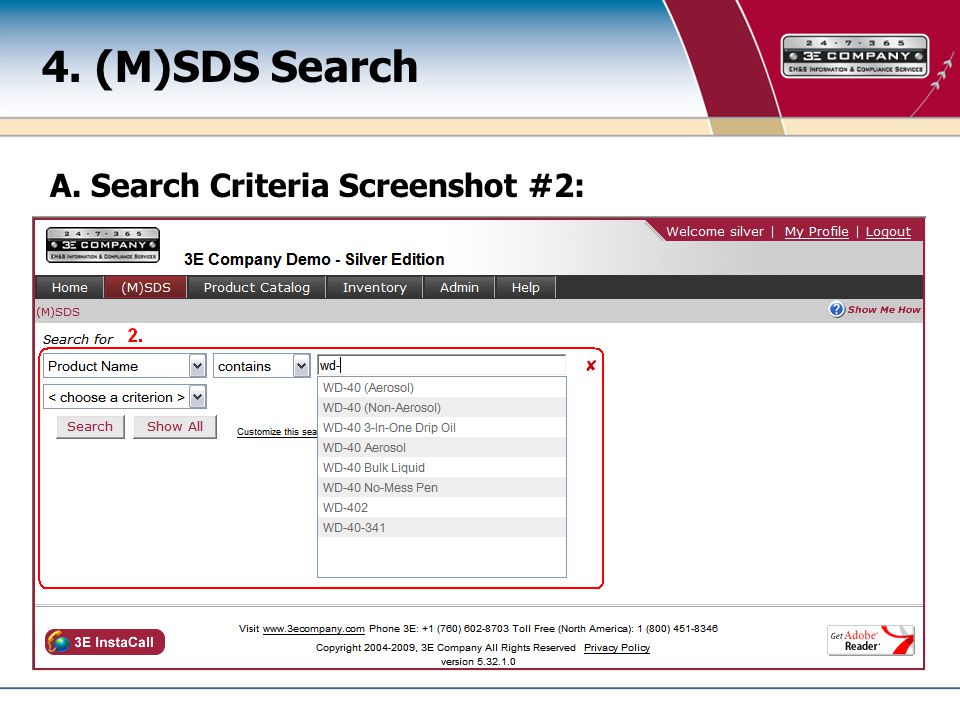This screenshot has height=720, width=960.
Task: Click the Logout link
Action: click(888, 231)
